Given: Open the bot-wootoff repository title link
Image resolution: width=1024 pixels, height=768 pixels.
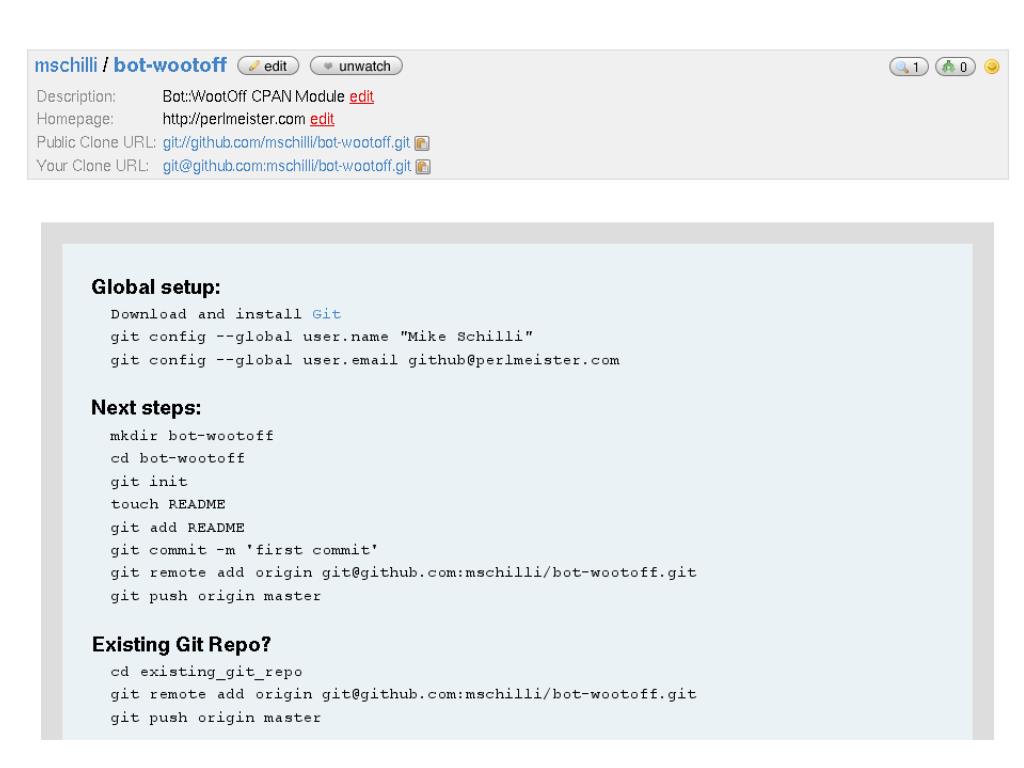Looking at the screenshot, I should 170,65.
